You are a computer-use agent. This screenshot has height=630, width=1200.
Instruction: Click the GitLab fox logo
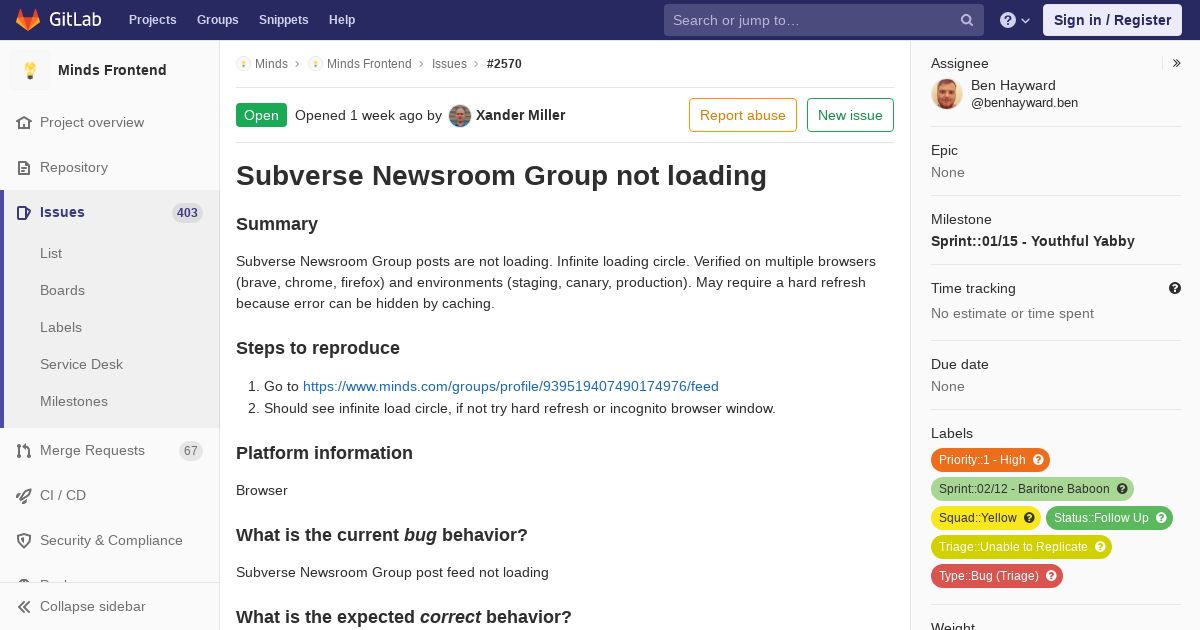pyautogui.click(x=28, y=20)
